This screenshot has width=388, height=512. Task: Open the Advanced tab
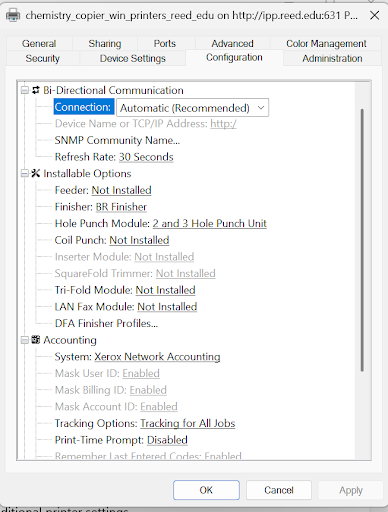(232, 44)
